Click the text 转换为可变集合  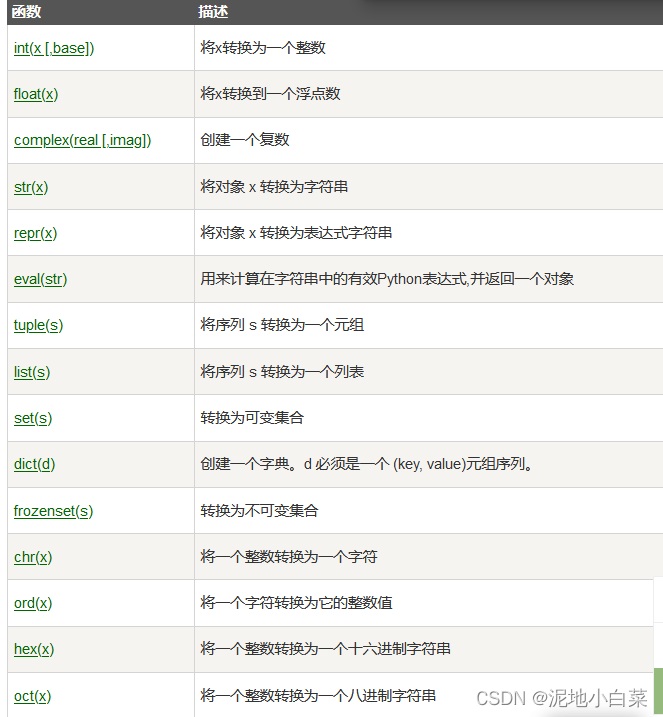coord(252,417)
